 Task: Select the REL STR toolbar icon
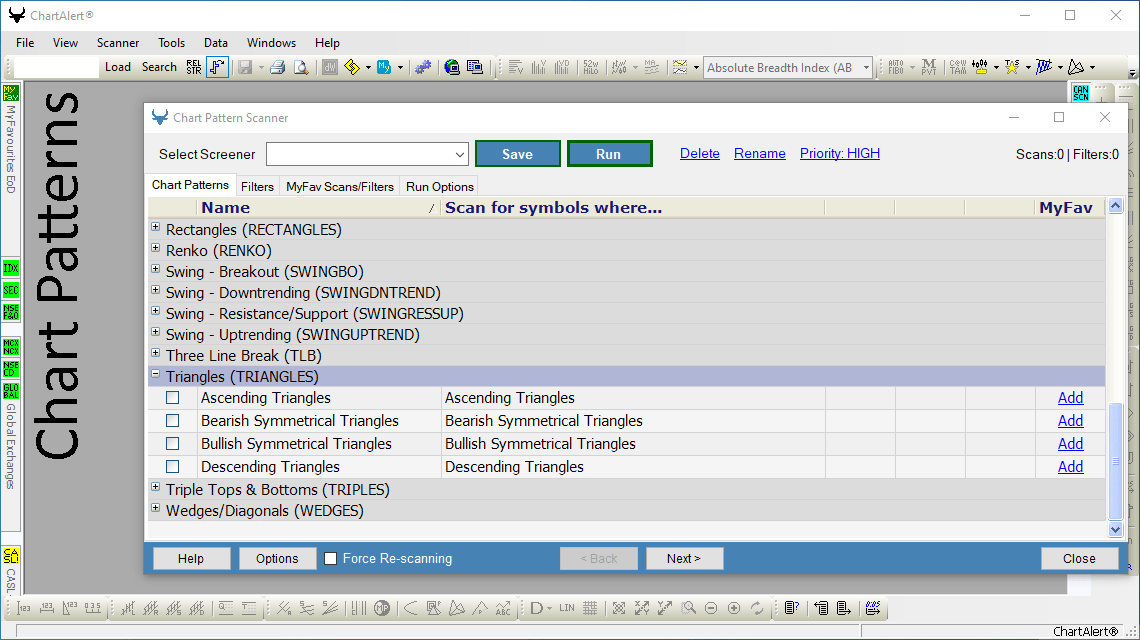click(192, 67)
